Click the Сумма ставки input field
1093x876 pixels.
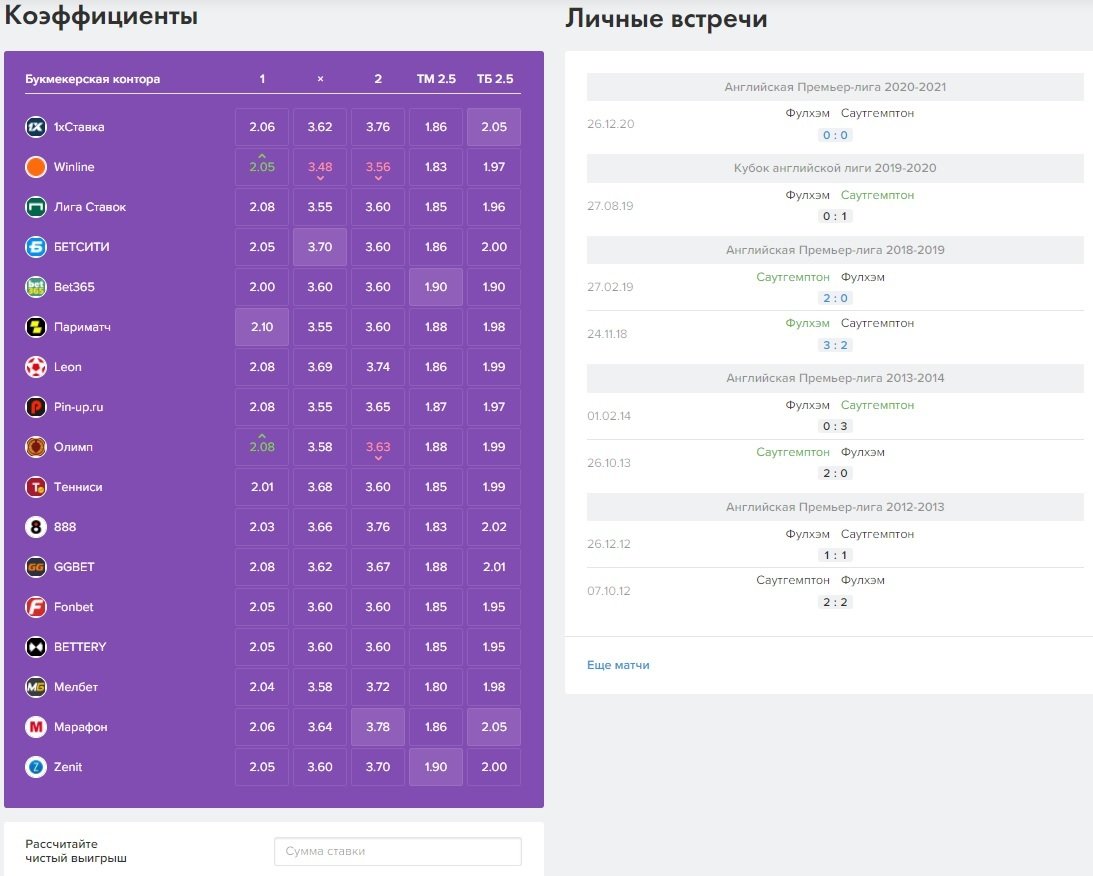click(x=397, y=851)
